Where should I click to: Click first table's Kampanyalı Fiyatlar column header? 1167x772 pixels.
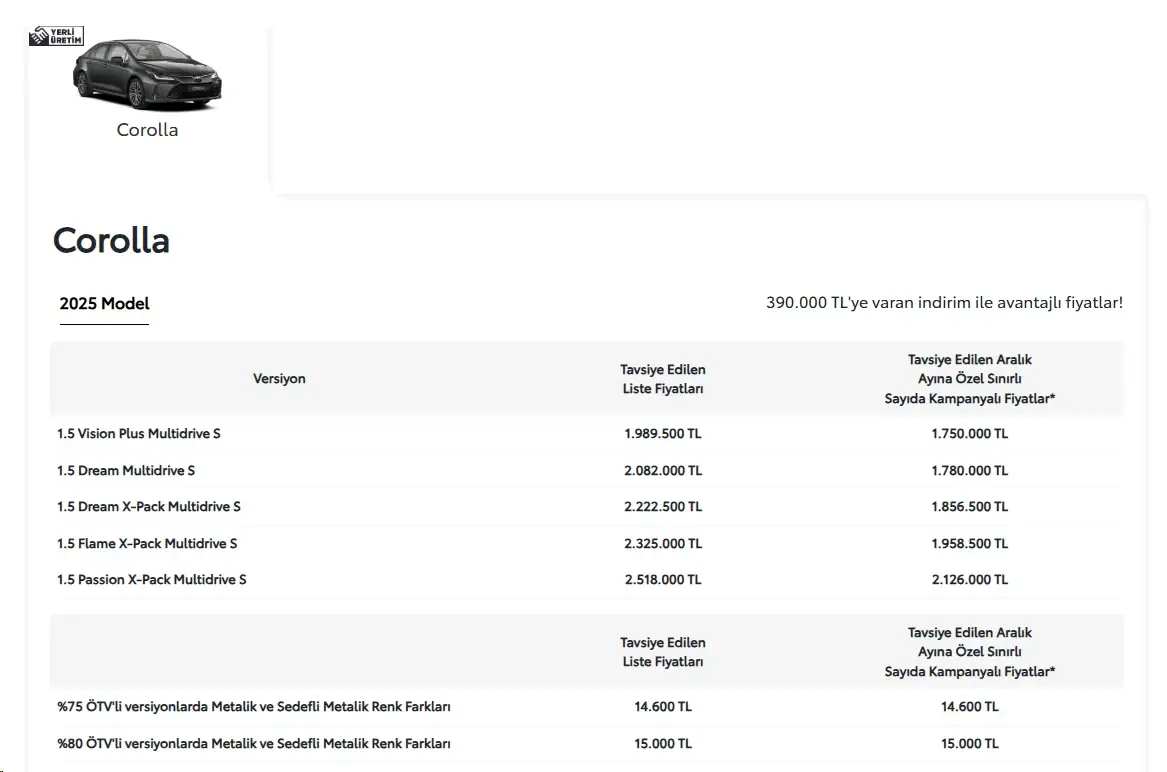[x=970, y=379]
